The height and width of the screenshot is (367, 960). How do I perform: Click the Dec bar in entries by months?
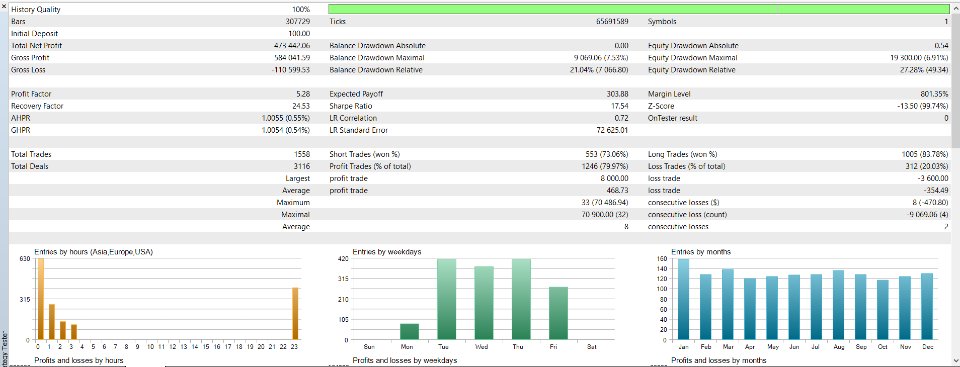coord(926,306)
